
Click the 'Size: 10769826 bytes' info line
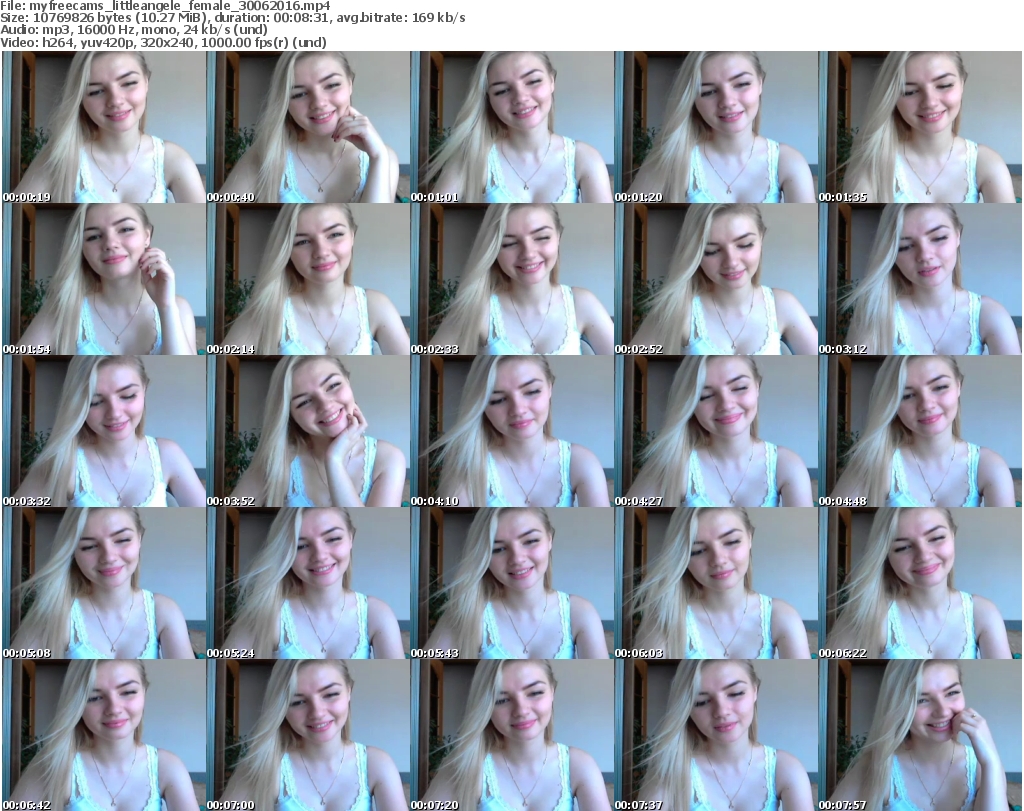(232, 18)
